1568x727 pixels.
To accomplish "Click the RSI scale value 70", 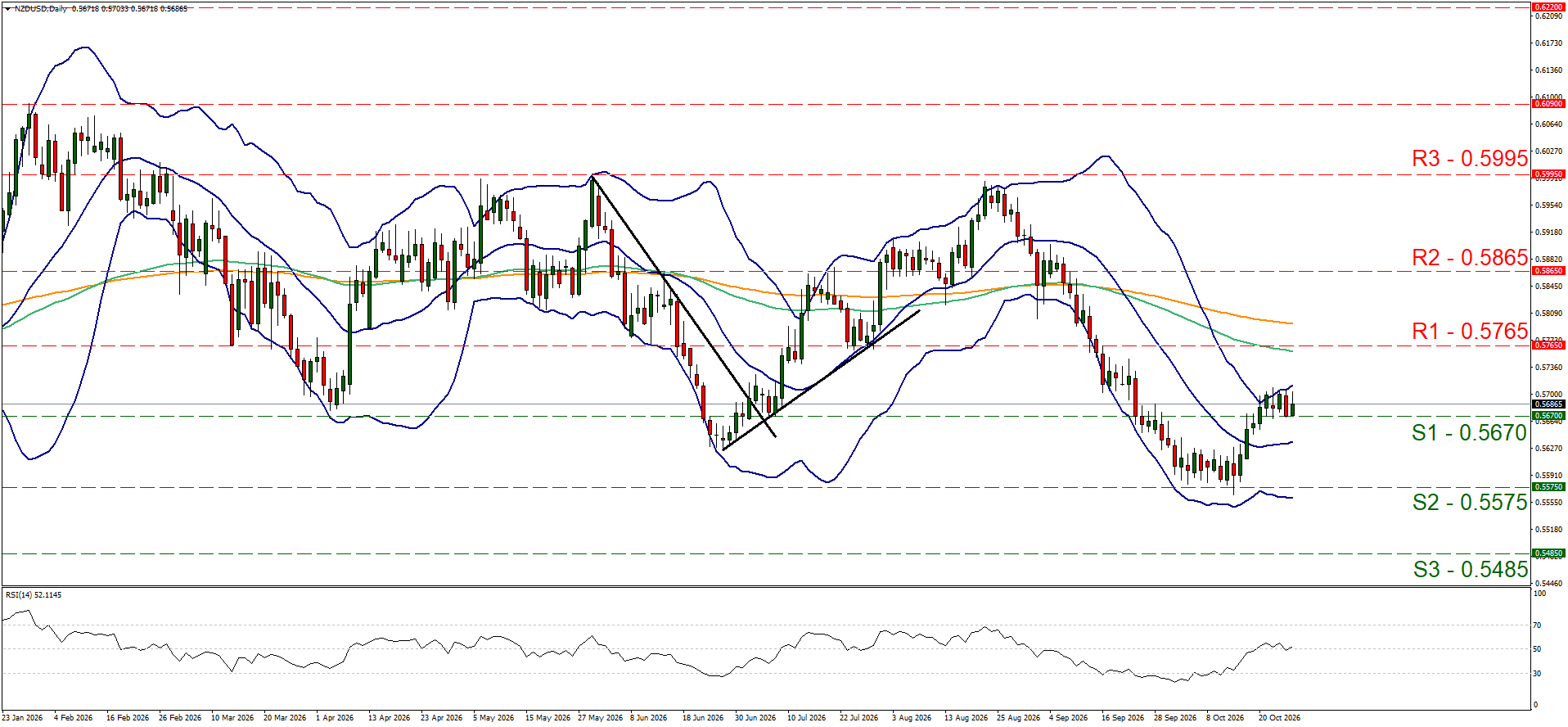I will click(x=1537, y=625).
